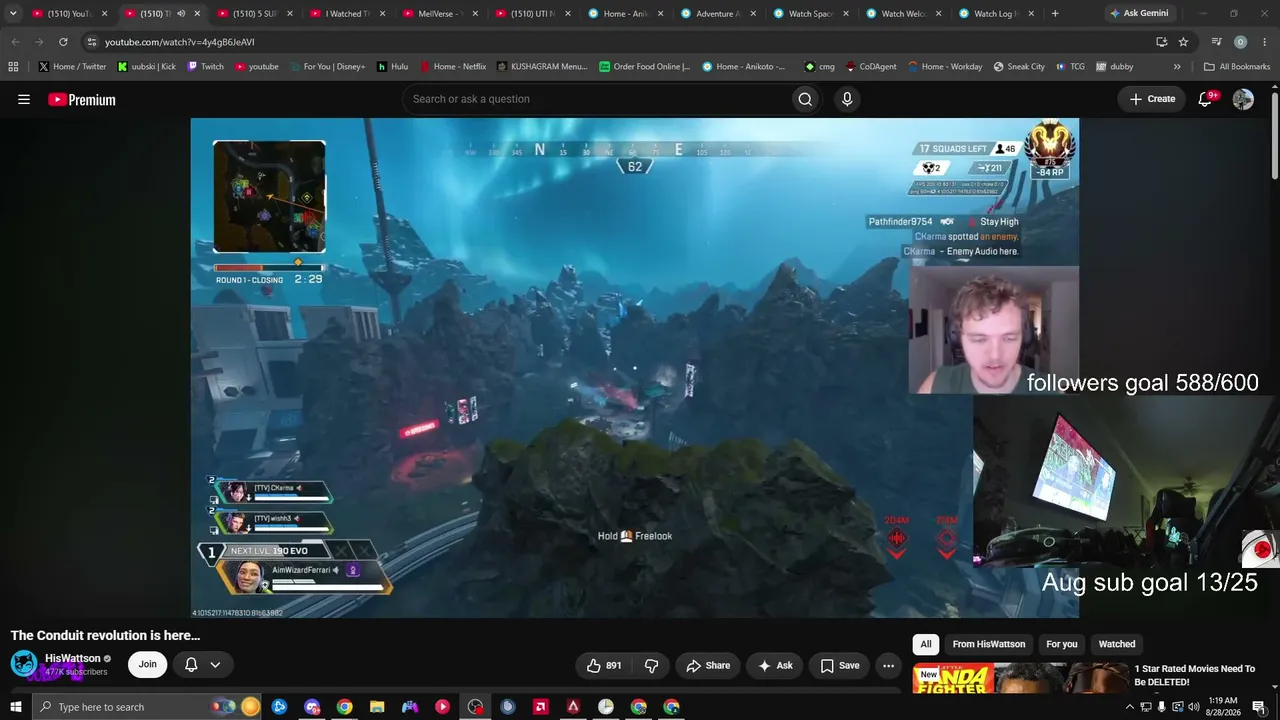Open the Hulu bookmark
This screenshot has height=720, width=1280.
392,67
